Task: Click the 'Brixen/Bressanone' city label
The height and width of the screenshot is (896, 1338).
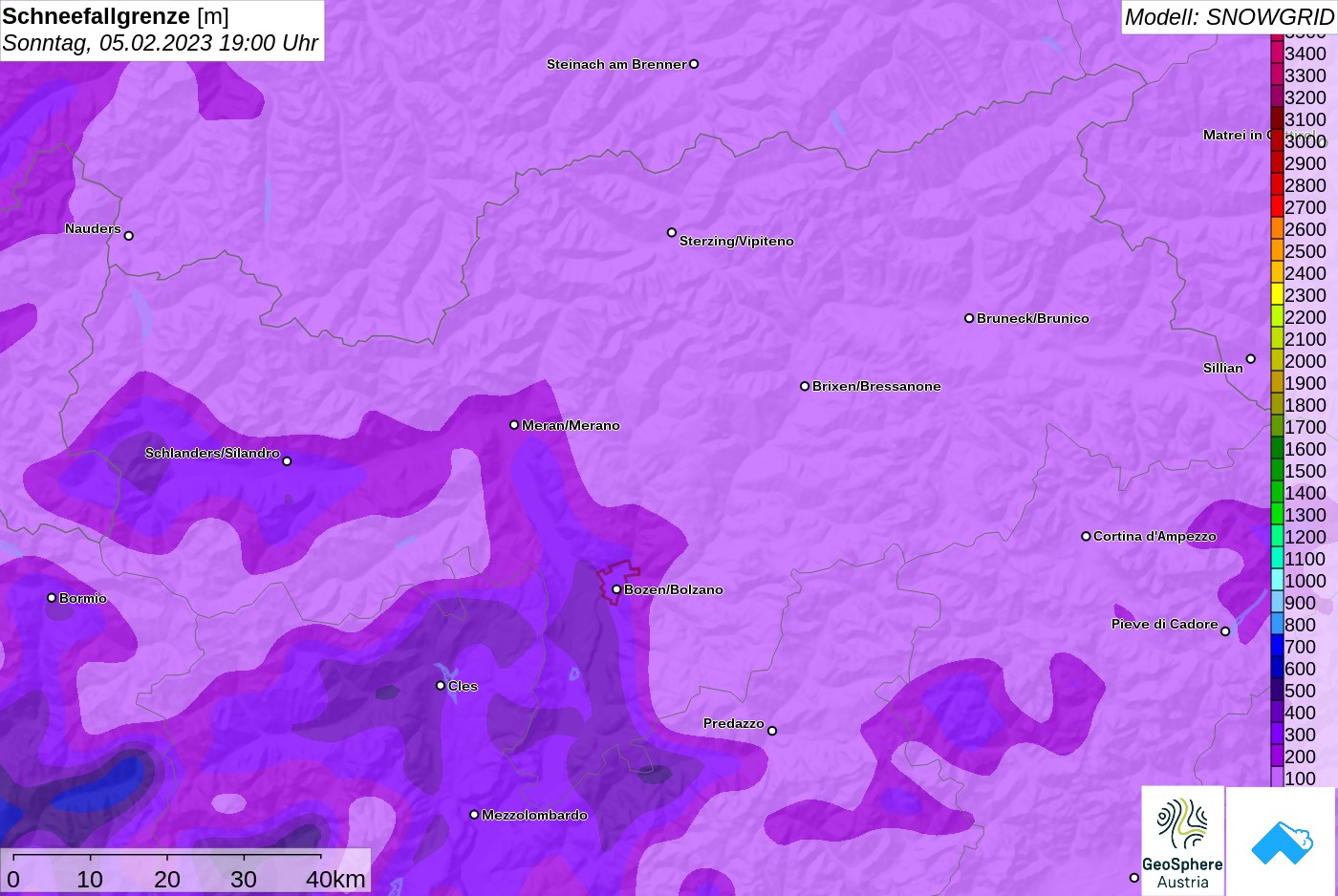Action: (876, 386)
